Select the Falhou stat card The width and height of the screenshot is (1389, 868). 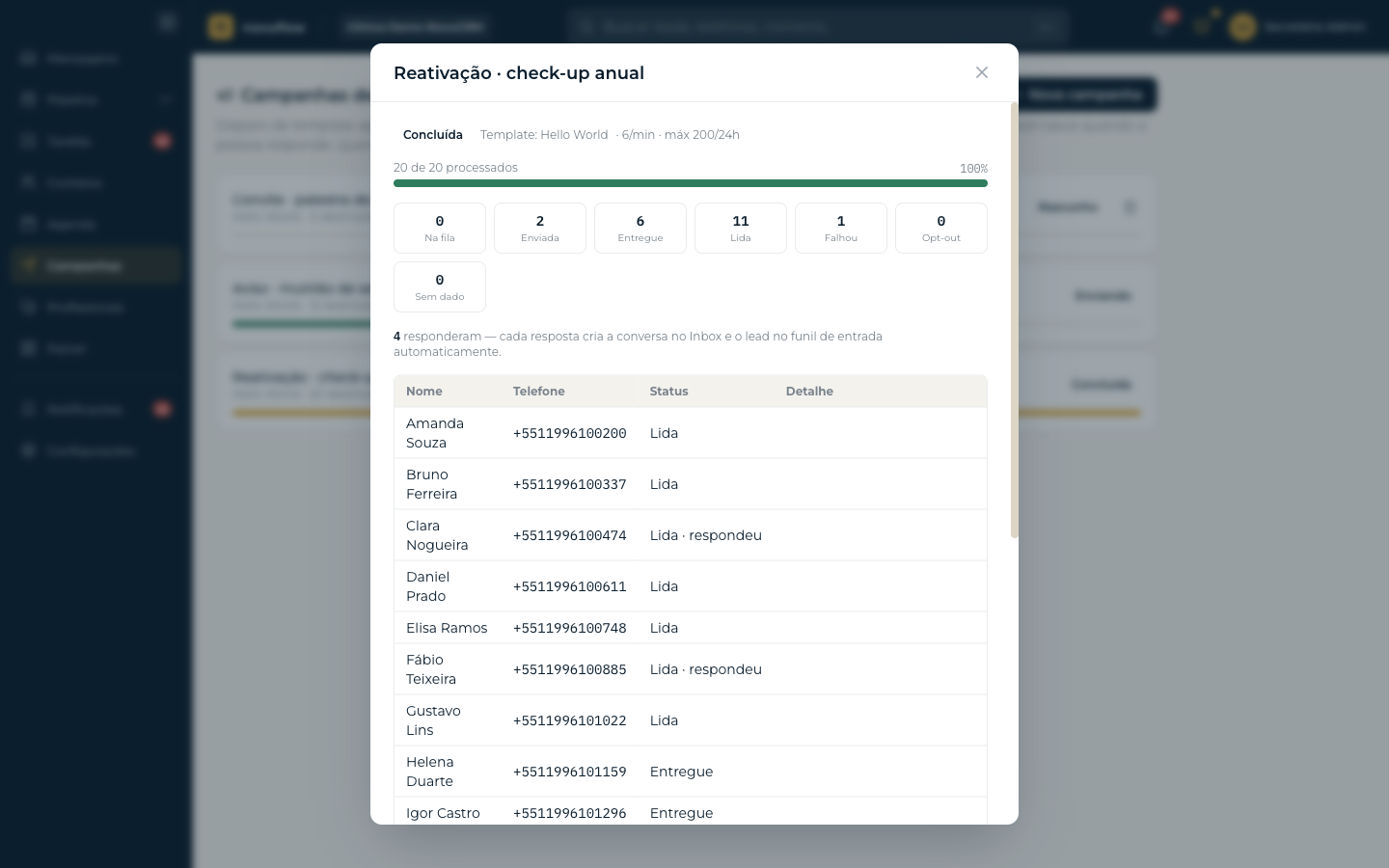point(841,229)
